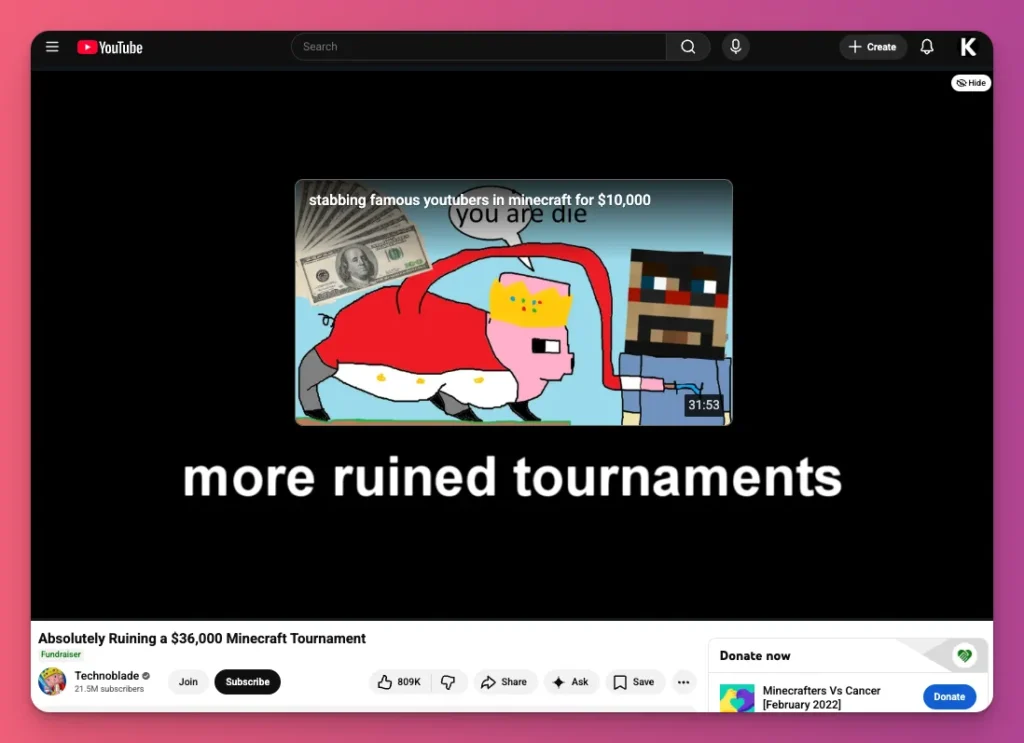Hide the end screen suggestions
Screen dimensions: 1024x743
click(969, 83)
